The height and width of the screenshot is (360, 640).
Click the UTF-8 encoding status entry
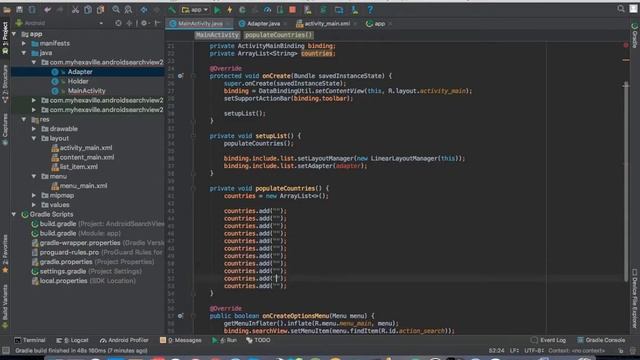534,351
